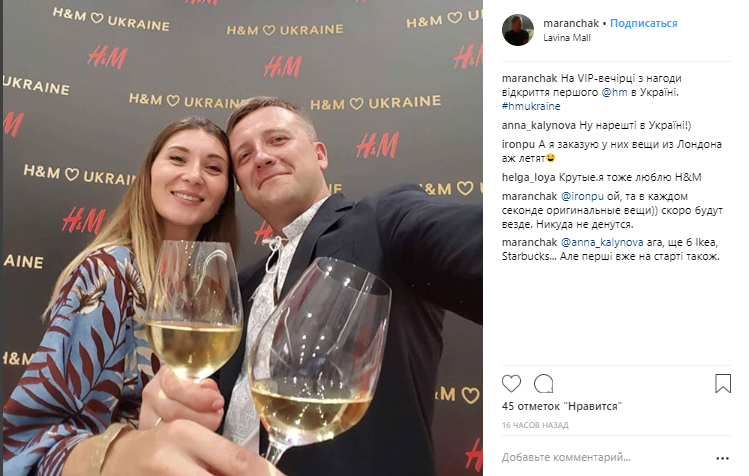Viewport: 749px width, 476px height.
Task: Open the #hmukraine hashtag
Action: pyautogui.click(x=531, y=106)
